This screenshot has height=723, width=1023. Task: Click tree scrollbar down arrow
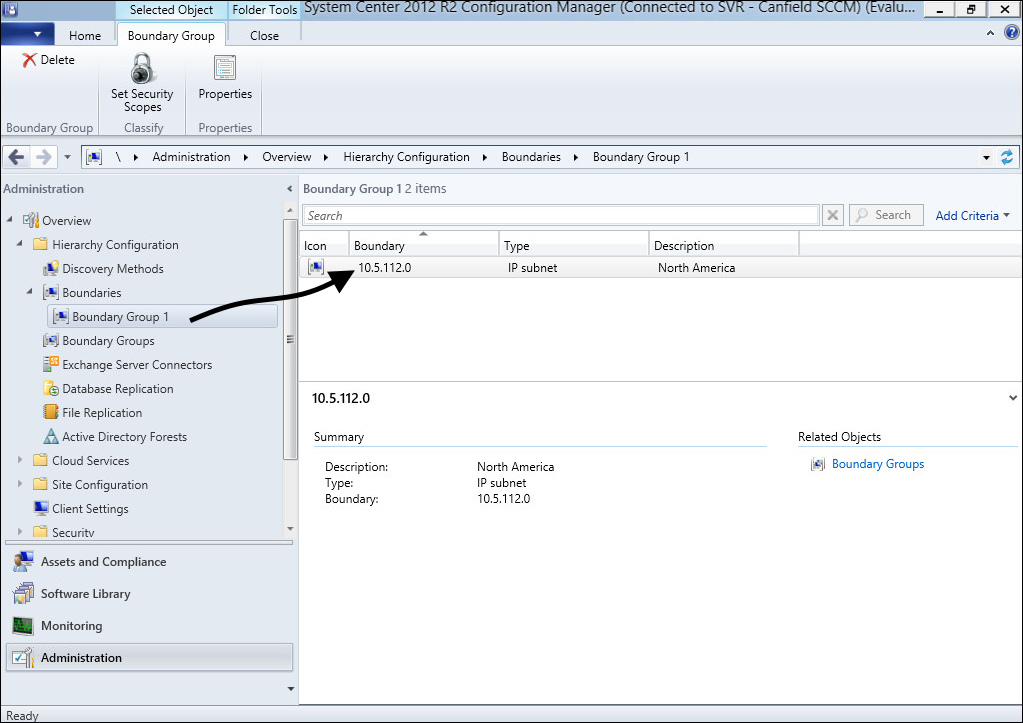point(290,529)
